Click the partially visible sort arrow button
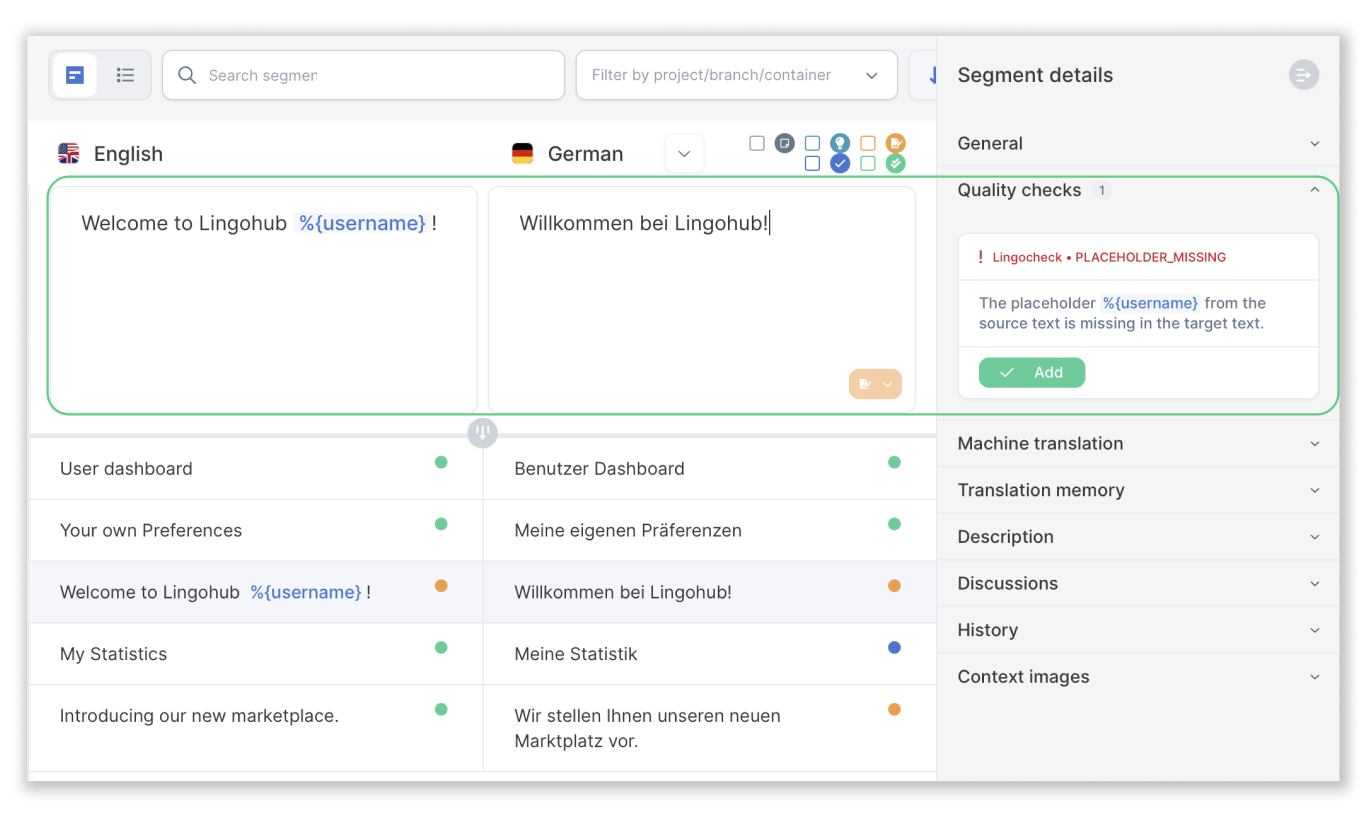Viewport: 1367px width, 815px height. [923, 75]
